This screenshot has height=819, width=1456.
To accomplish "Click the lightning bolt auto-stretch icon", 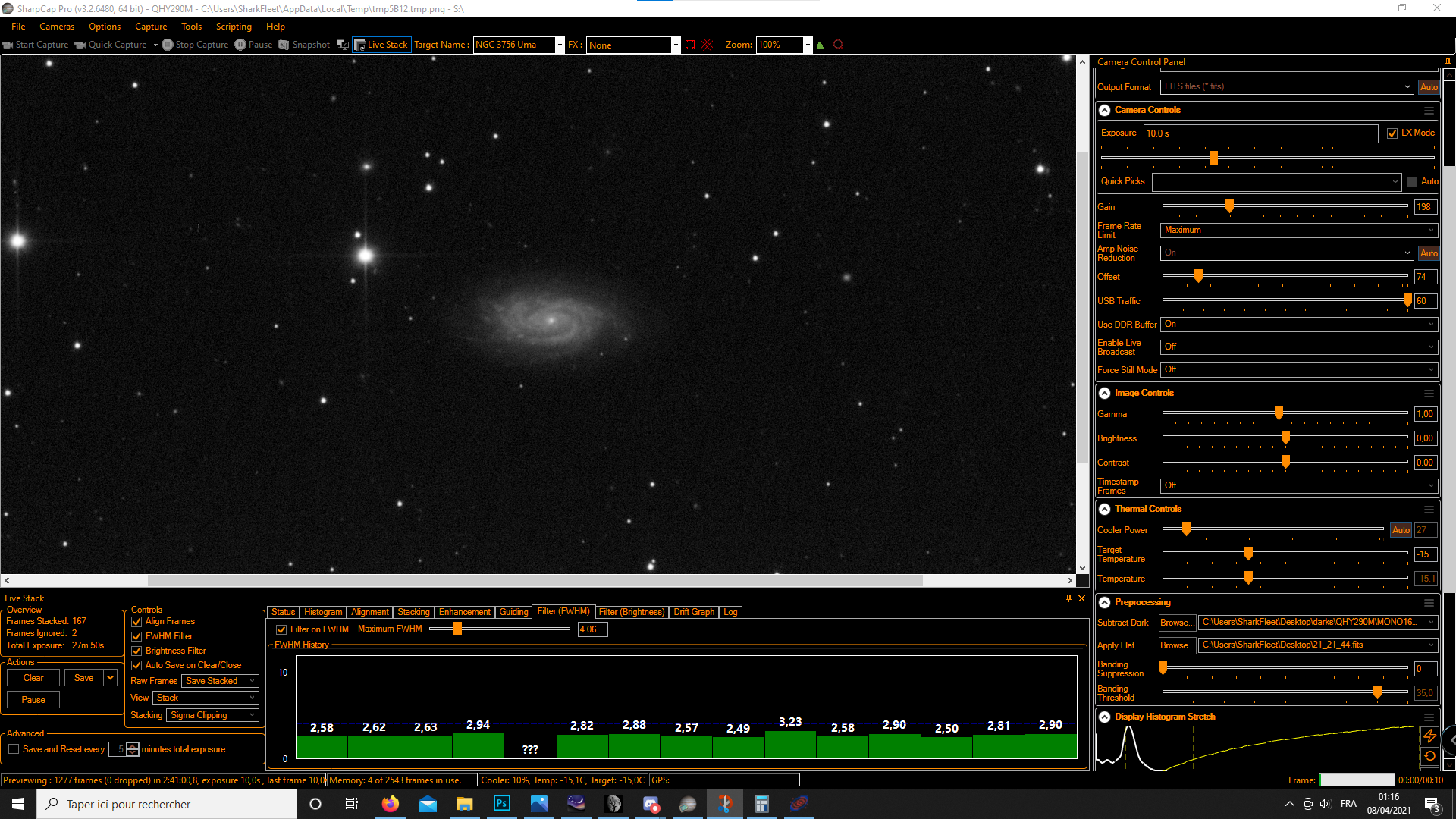I will click(x=1429, y=736).
